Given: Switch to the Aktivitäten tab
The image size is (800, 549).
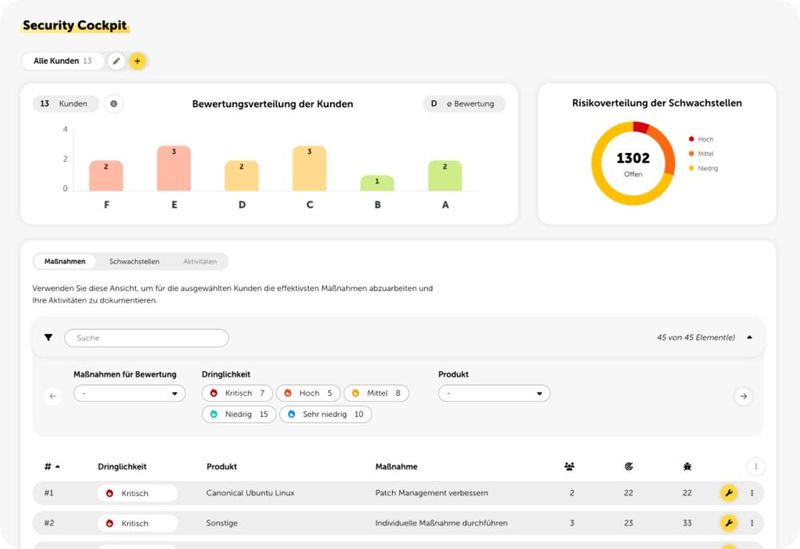Looking at the screenshot, I should (200, 261).
